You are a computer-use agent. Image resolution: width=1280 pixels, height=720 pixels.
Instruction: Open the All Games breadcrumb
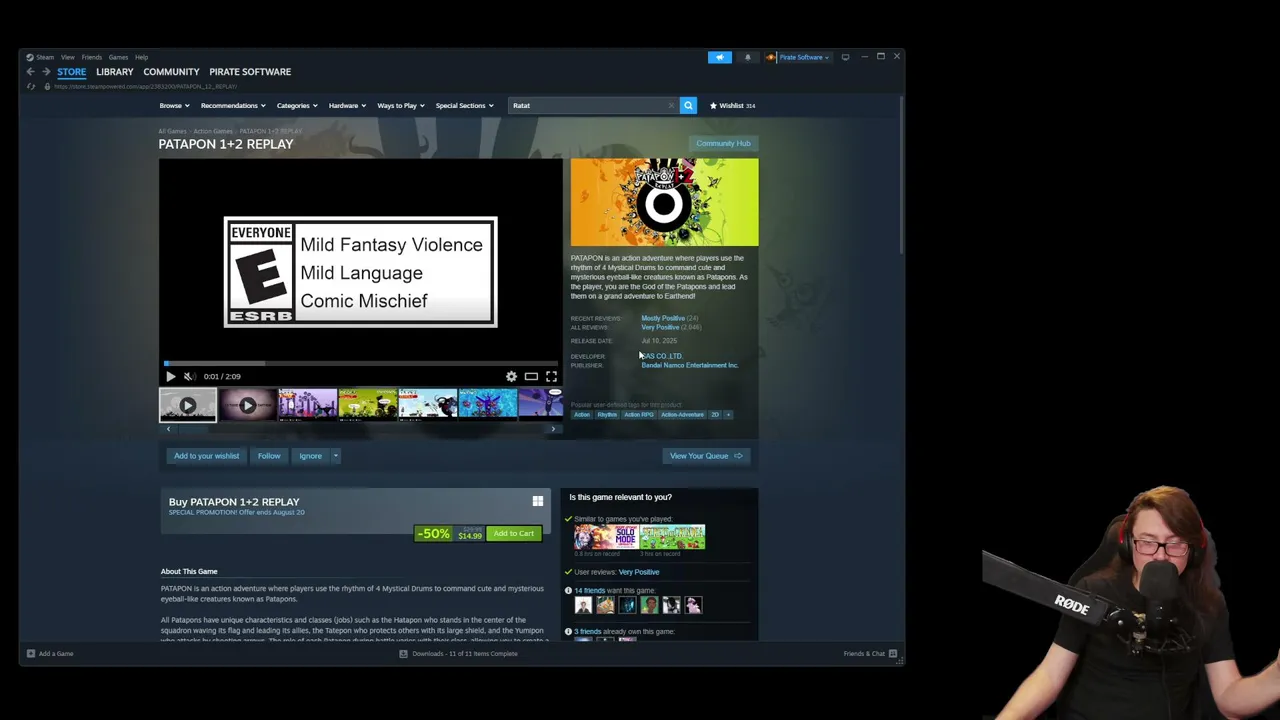point(172,131)
